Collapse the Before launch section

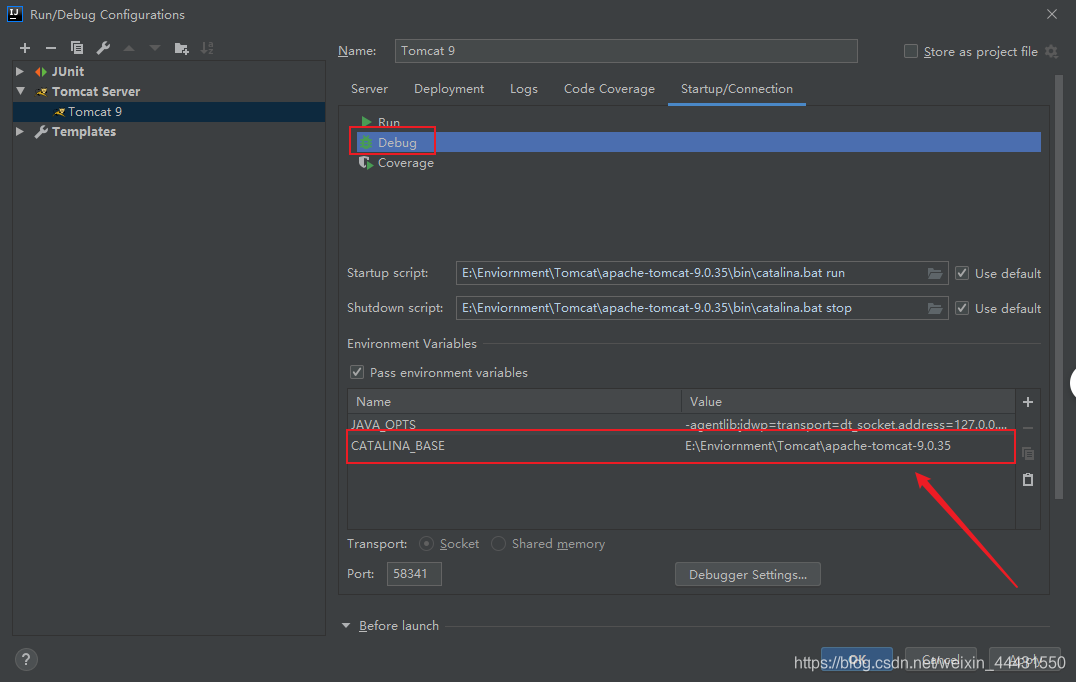(345, 625)
